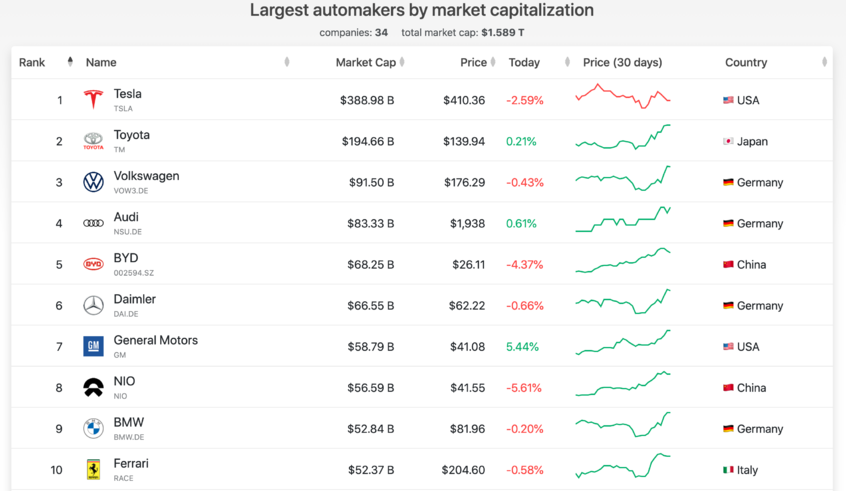Click the General Motors GM logo

(93, 347)
